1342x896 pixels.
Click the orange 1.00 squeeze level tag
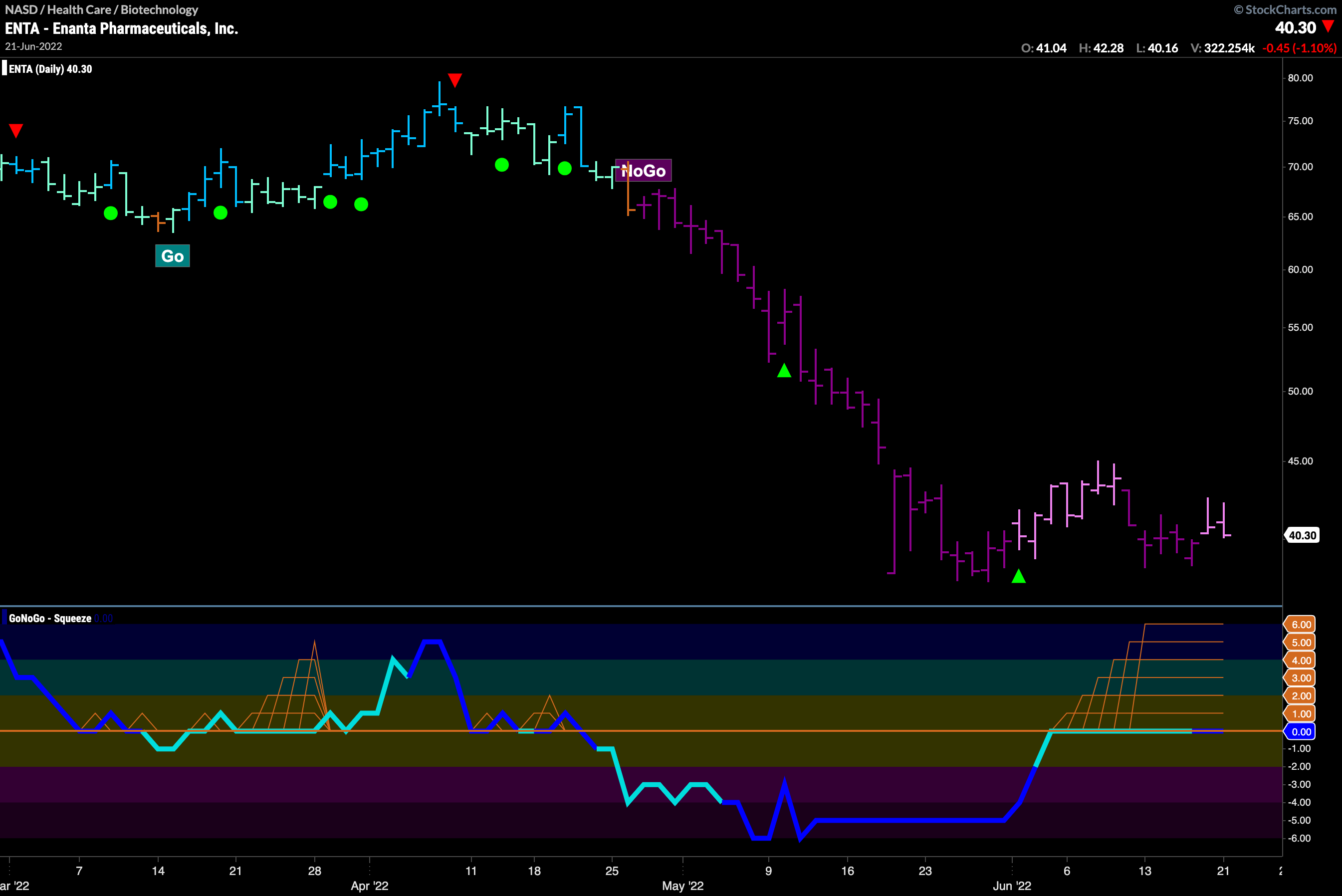coord(1300,713)
